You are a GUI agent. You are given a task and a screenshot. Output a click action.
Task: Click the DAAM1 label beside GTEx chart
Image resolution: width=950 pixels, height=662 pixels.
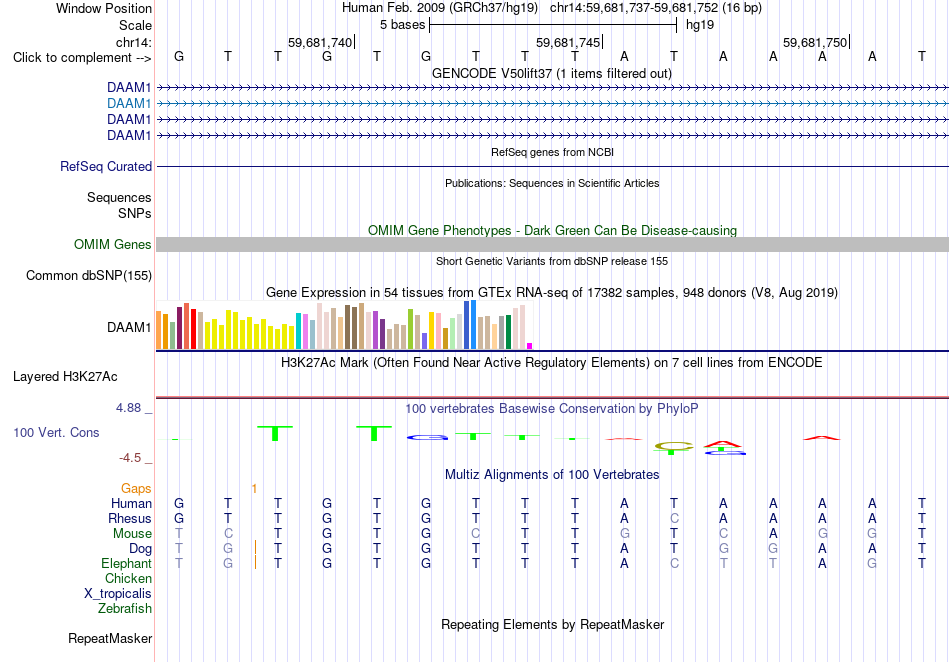point(129,328)
